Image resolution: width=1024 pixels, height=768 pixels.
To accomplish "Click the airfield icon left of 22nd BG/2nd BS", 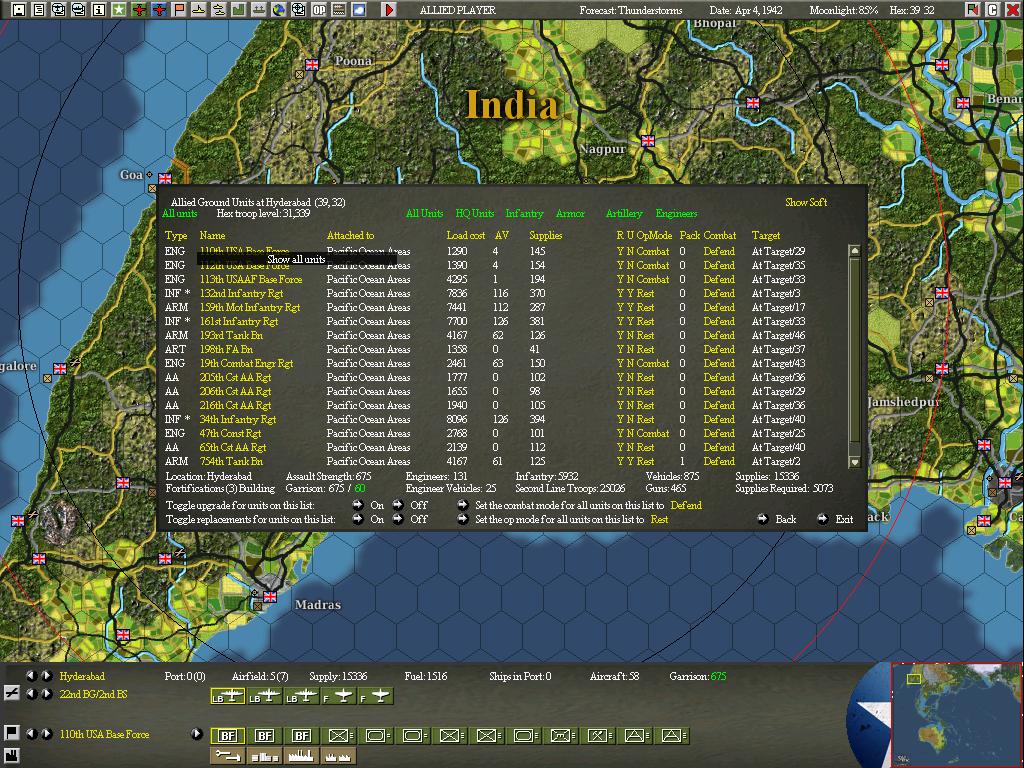I will click(x=11, y=693).
